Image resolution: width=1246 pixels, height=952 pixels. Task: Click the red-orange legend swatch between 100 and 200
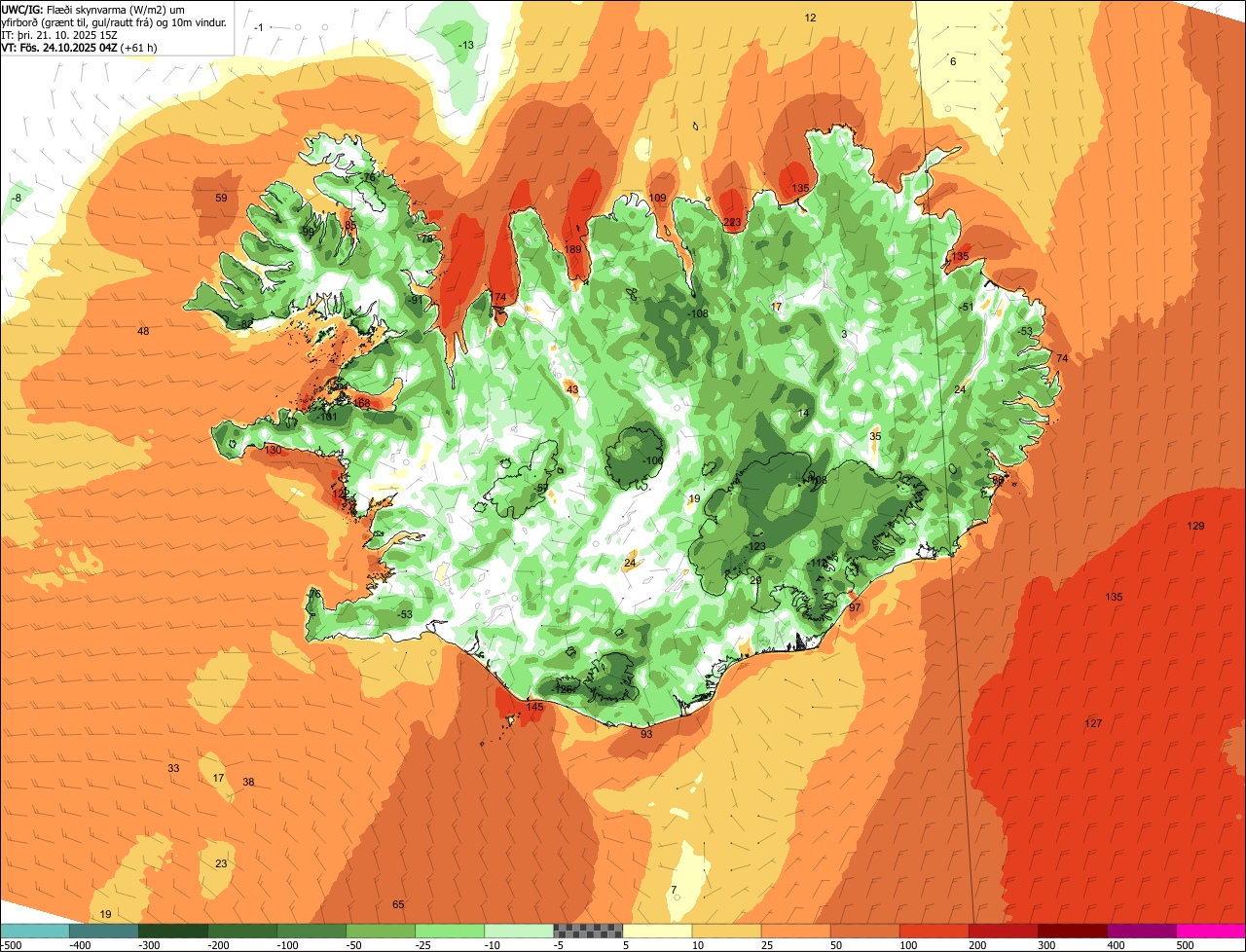coord(934,931)
